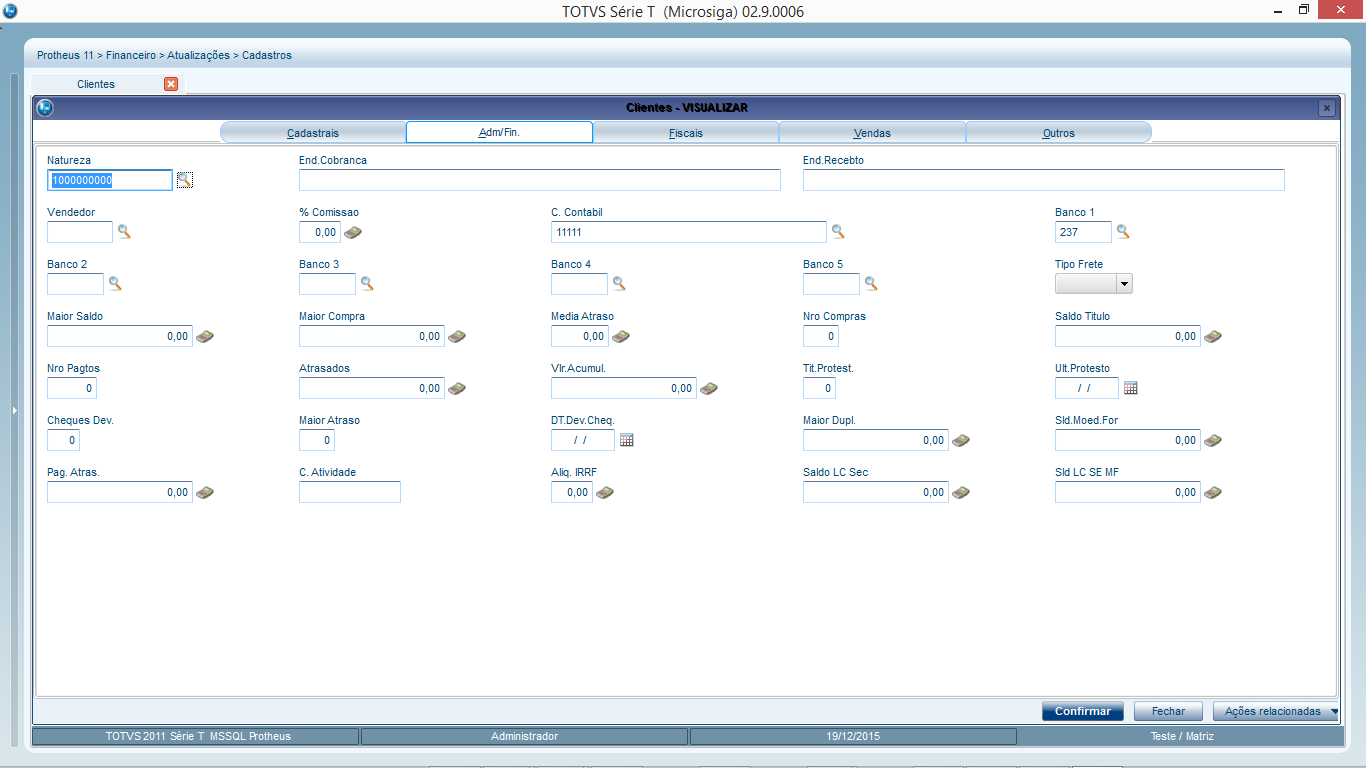Expand the Ações relacionadas arrow menu
The height and width of the screenshot is (768, 1366).
1334,712
